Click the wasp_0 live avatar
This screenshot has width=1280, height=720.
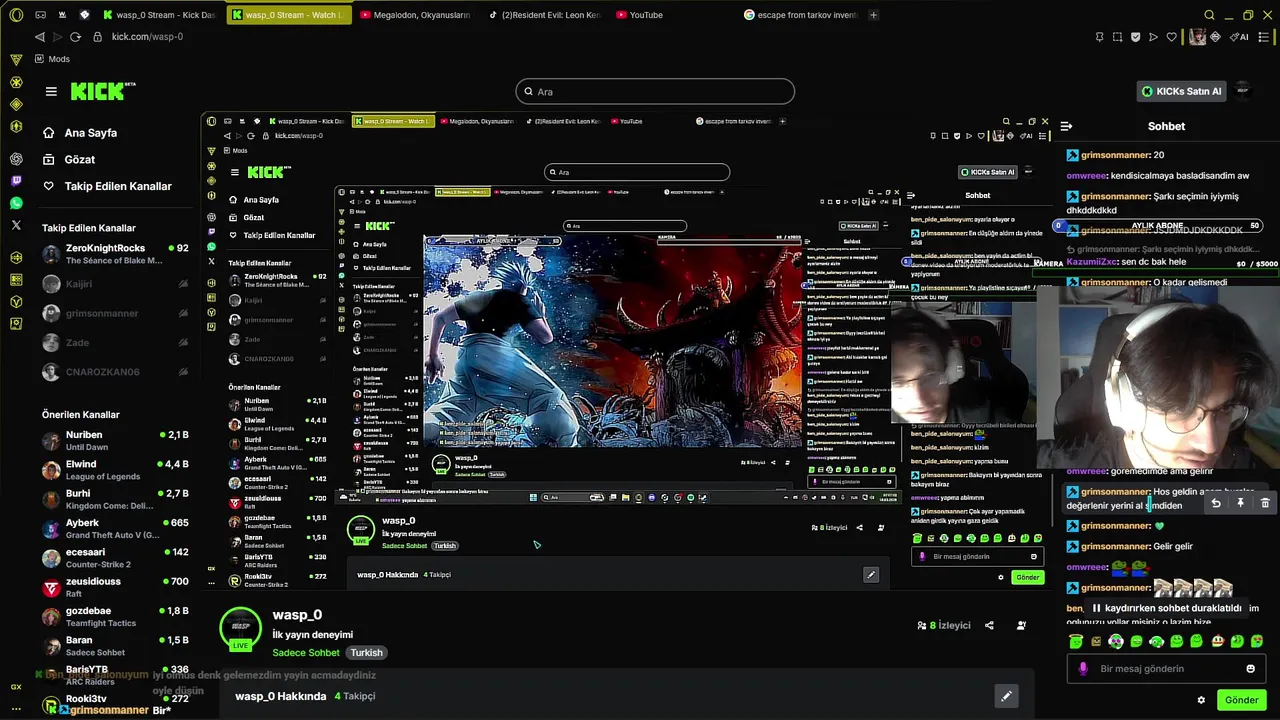tap(240, 628)
